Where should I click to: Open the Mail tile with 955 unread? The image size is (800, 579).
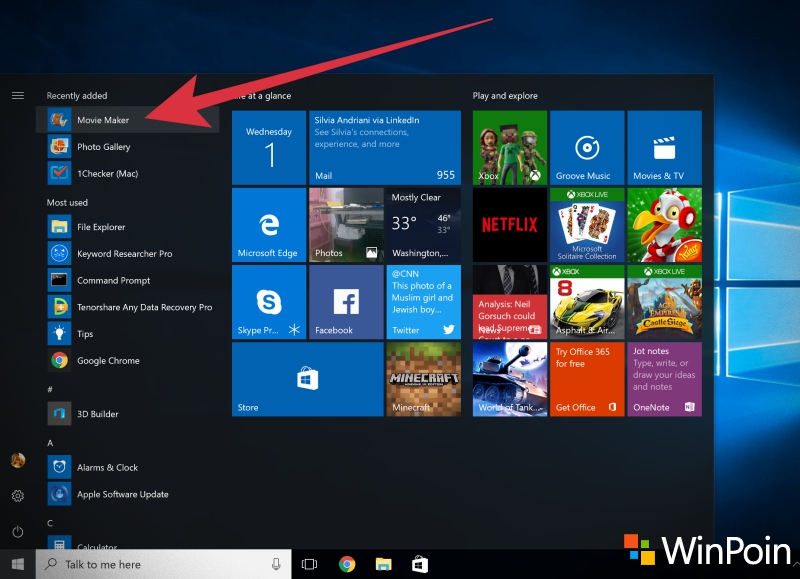(x=385, y=147)
